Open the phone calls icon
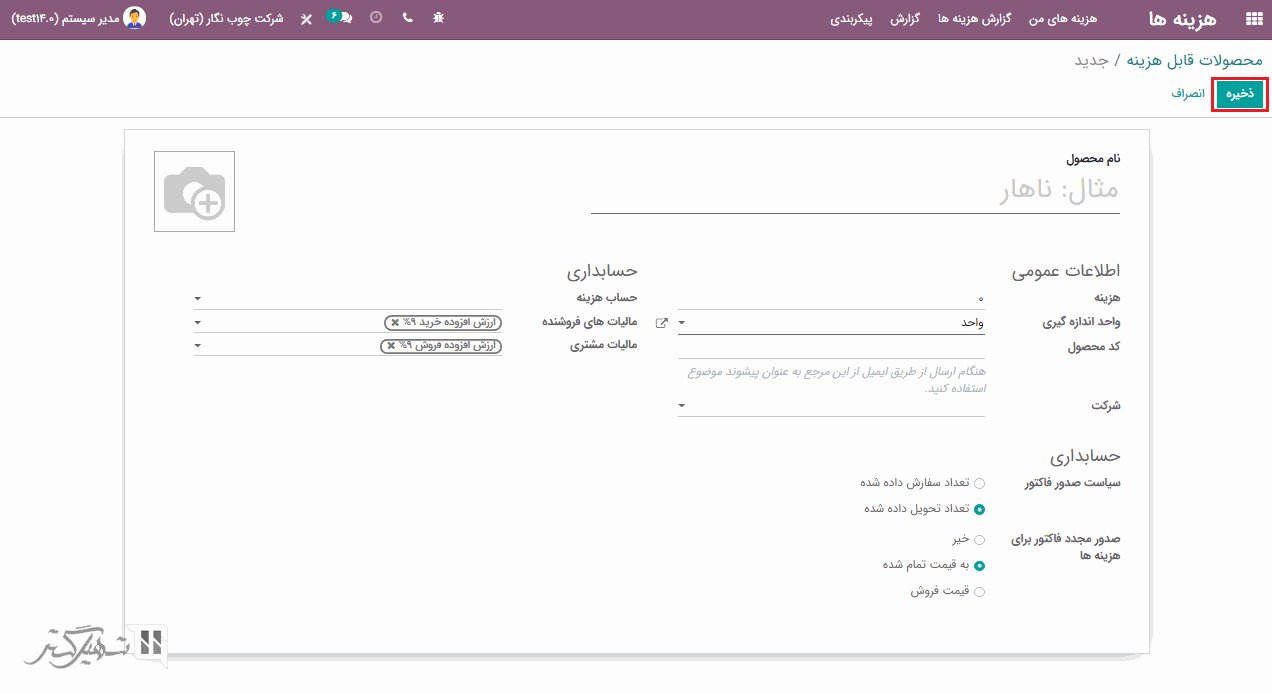The image size is (1272, 694). pyautogui.click(x=407, y=18)
